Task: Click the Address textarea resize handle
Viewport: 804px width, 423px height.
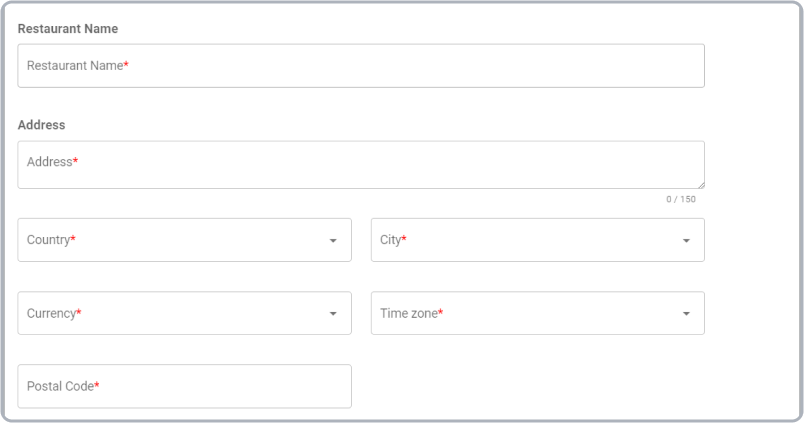Action: (700, 184)
